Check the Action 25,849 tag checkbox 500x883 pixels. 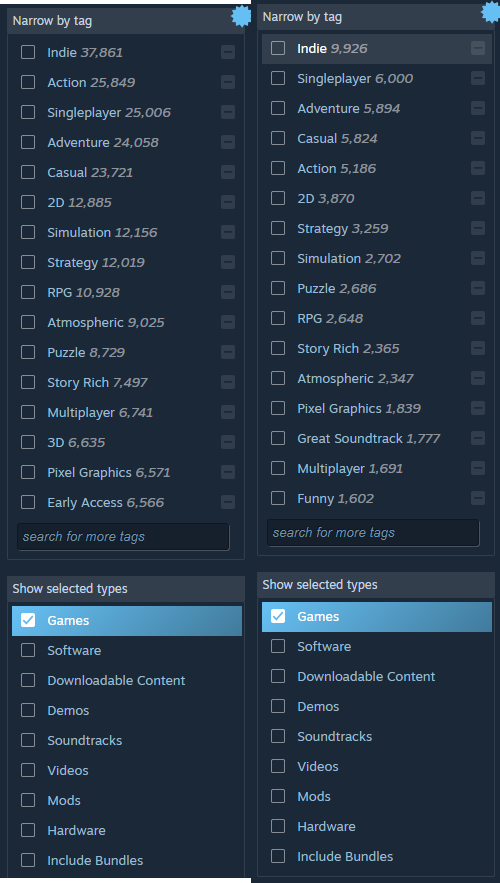pyautogui.click(x=28, y=82)
